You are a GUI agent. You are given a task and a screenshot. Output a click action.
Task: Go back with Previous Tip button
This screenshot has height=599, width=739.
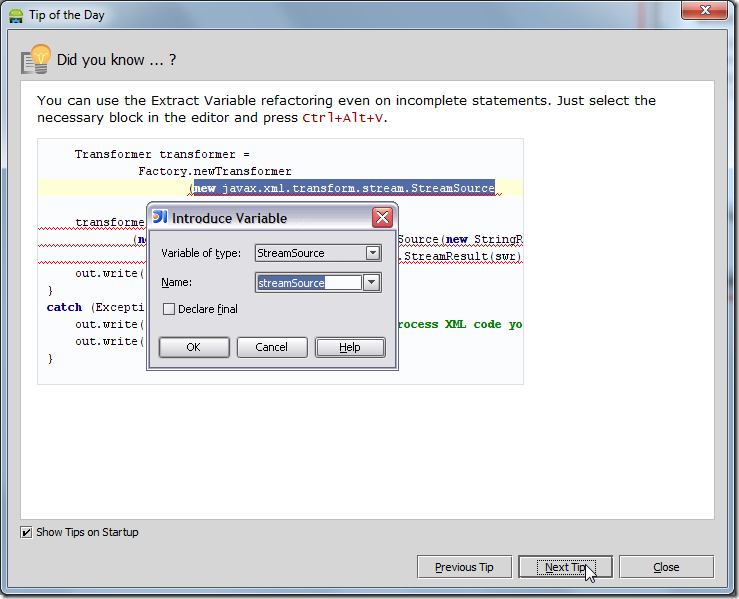464,567
